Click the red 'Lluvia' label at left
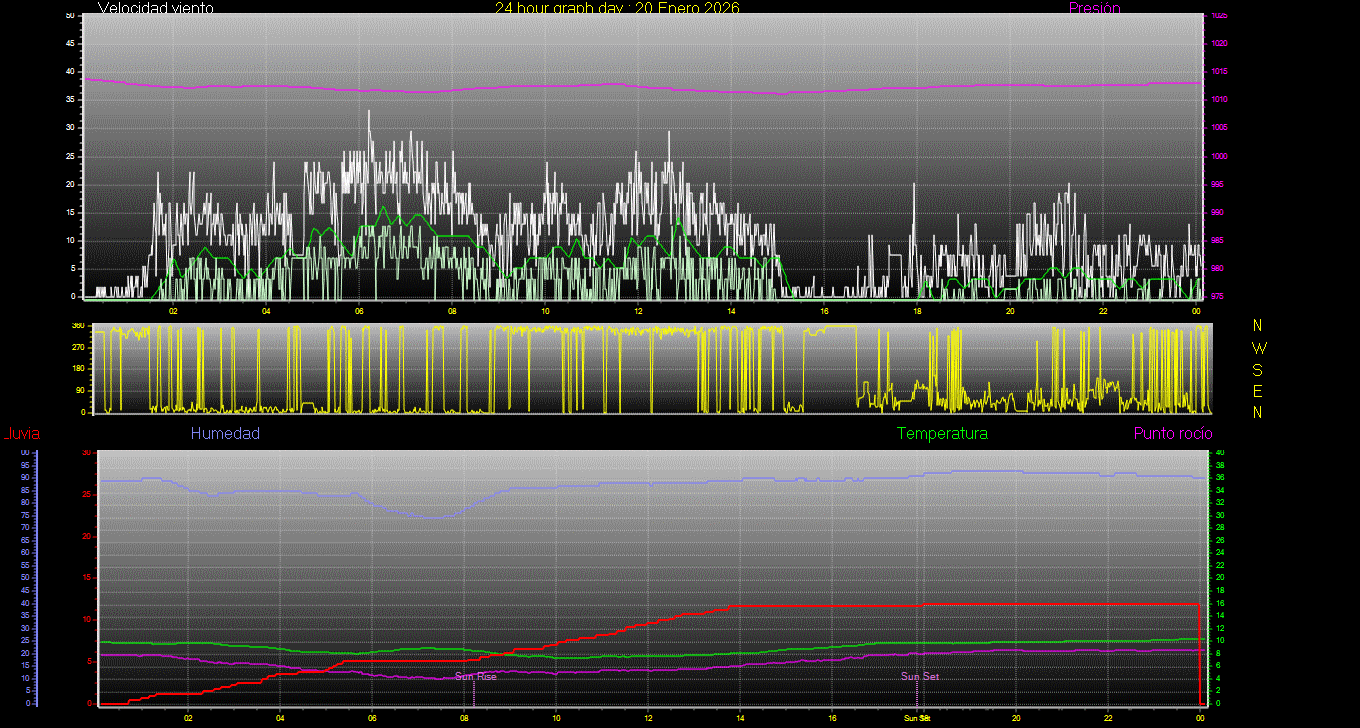The image size is (1360, 728). pos(21,433)
